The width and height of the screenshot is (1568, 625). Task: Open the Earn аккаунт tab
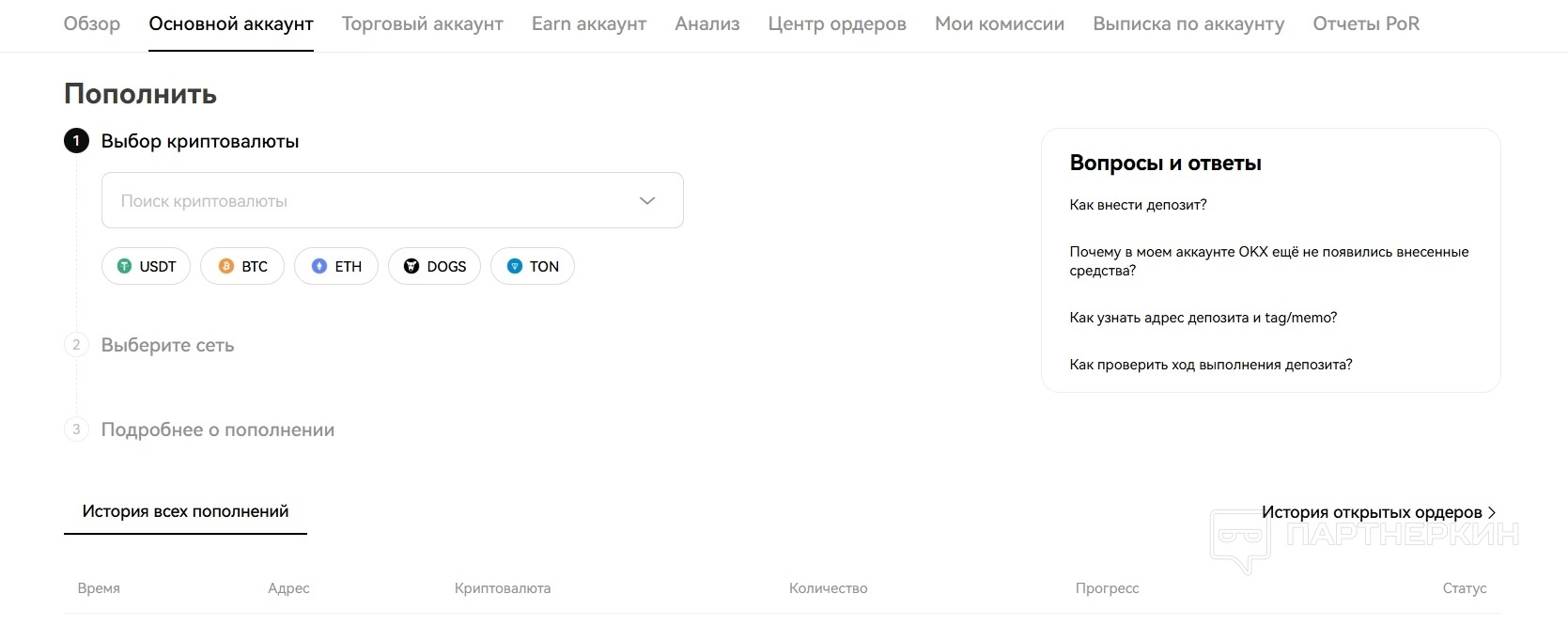click(x=589, y=24)
